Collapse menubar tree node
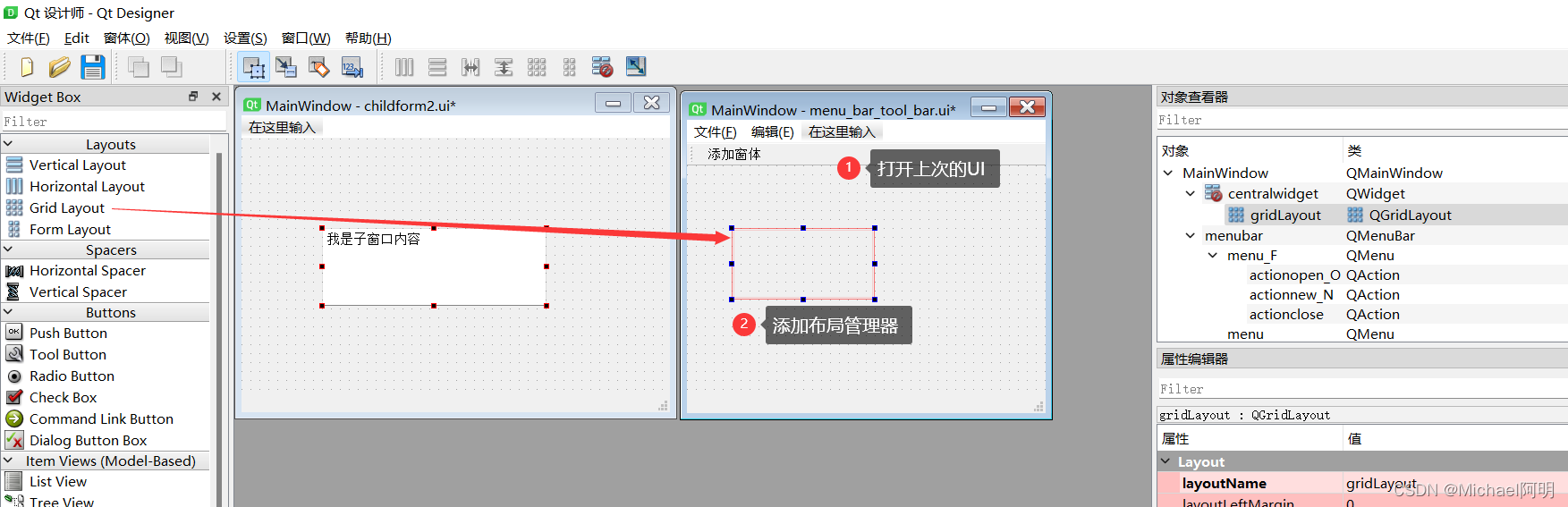 (1191, 235)
